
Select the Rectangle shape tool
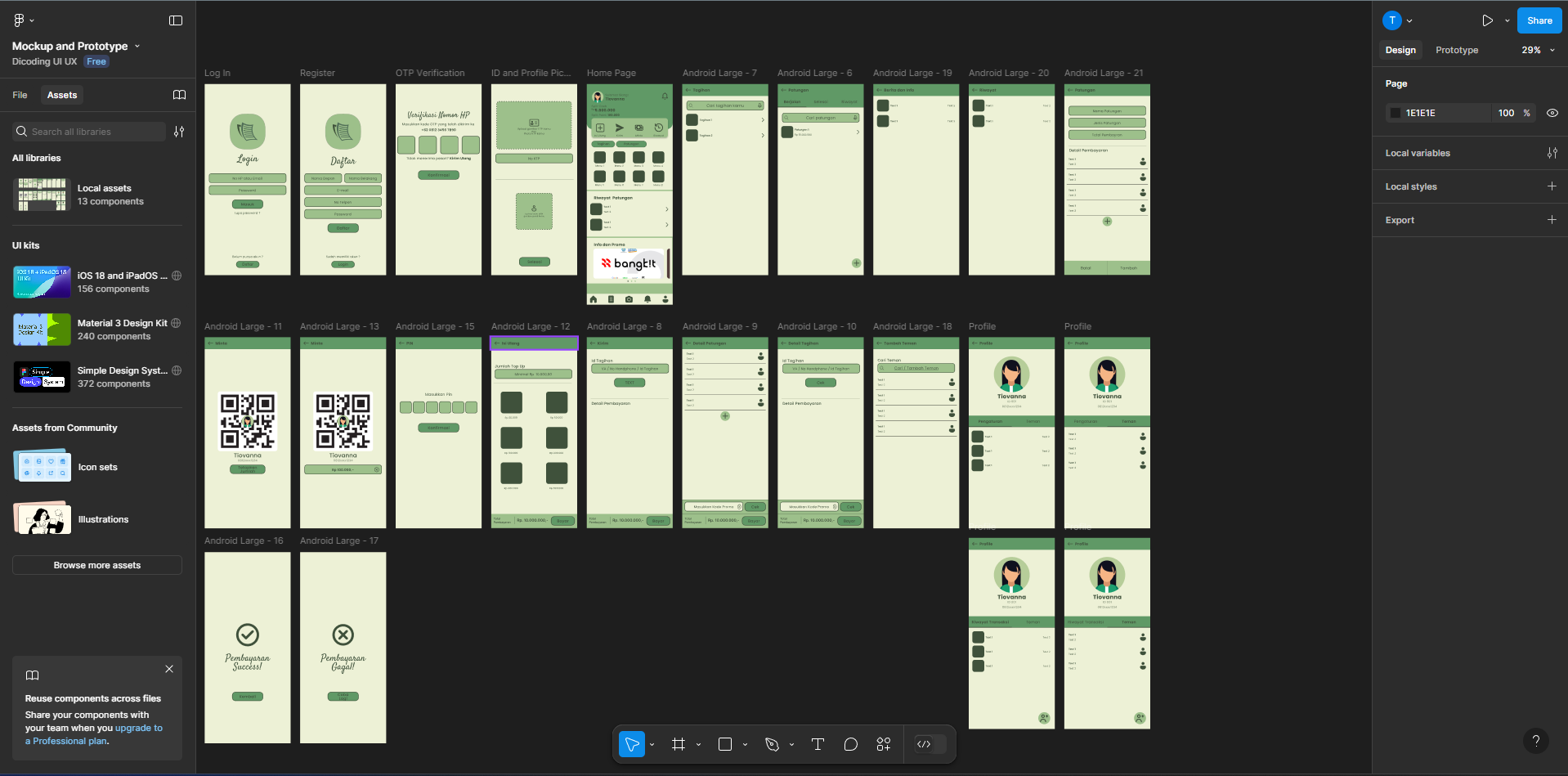[x=724, y=744]
